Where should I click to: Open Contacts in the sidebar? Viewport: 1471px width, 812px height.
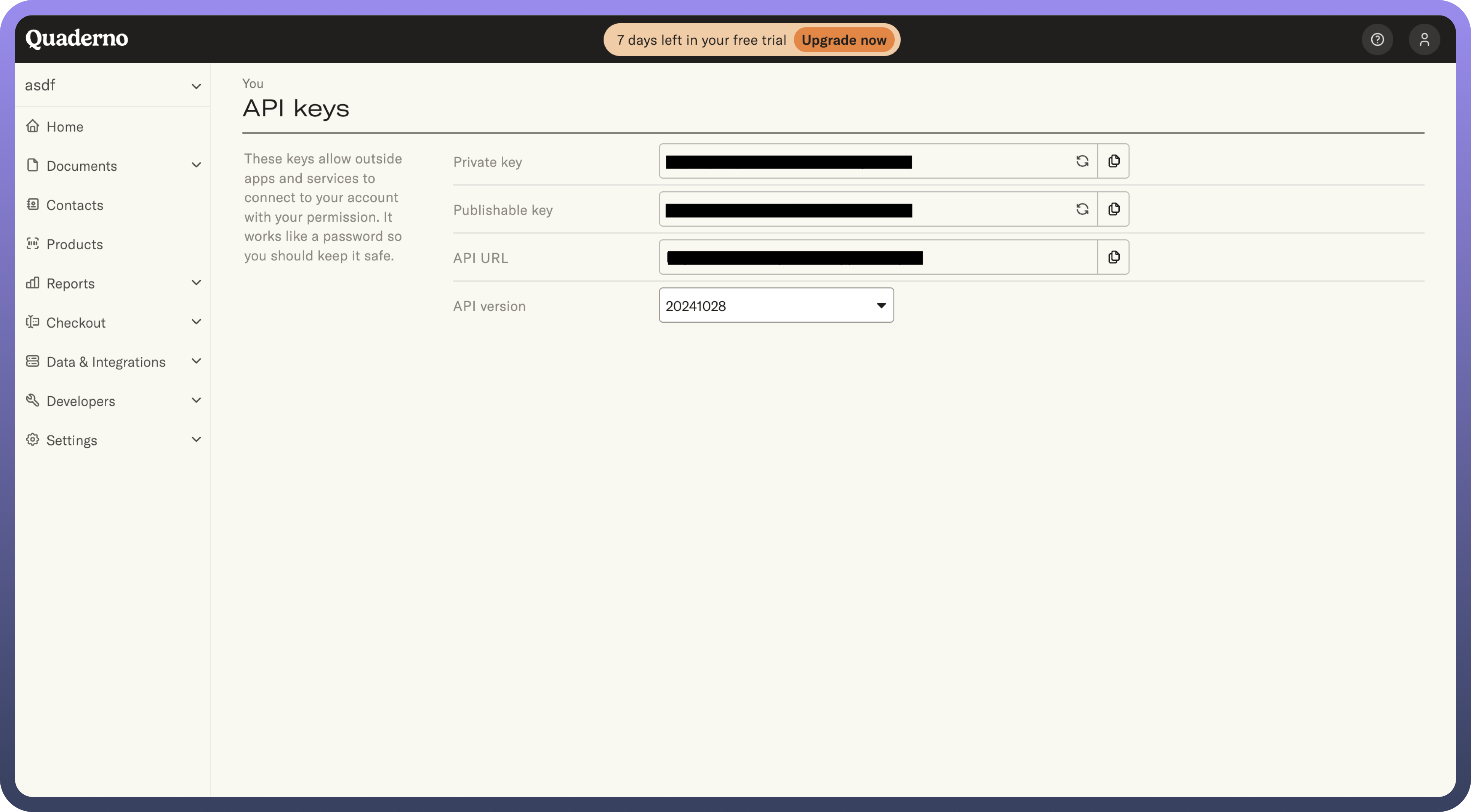point(74,205)
